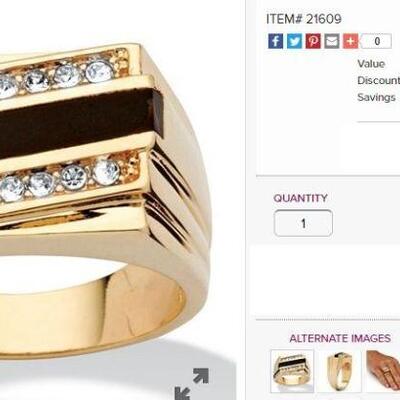Enlarge the image using the expand arrows icon
Image resolution: width=400 pixels, height=400 pixels.
tap(192, 383)
